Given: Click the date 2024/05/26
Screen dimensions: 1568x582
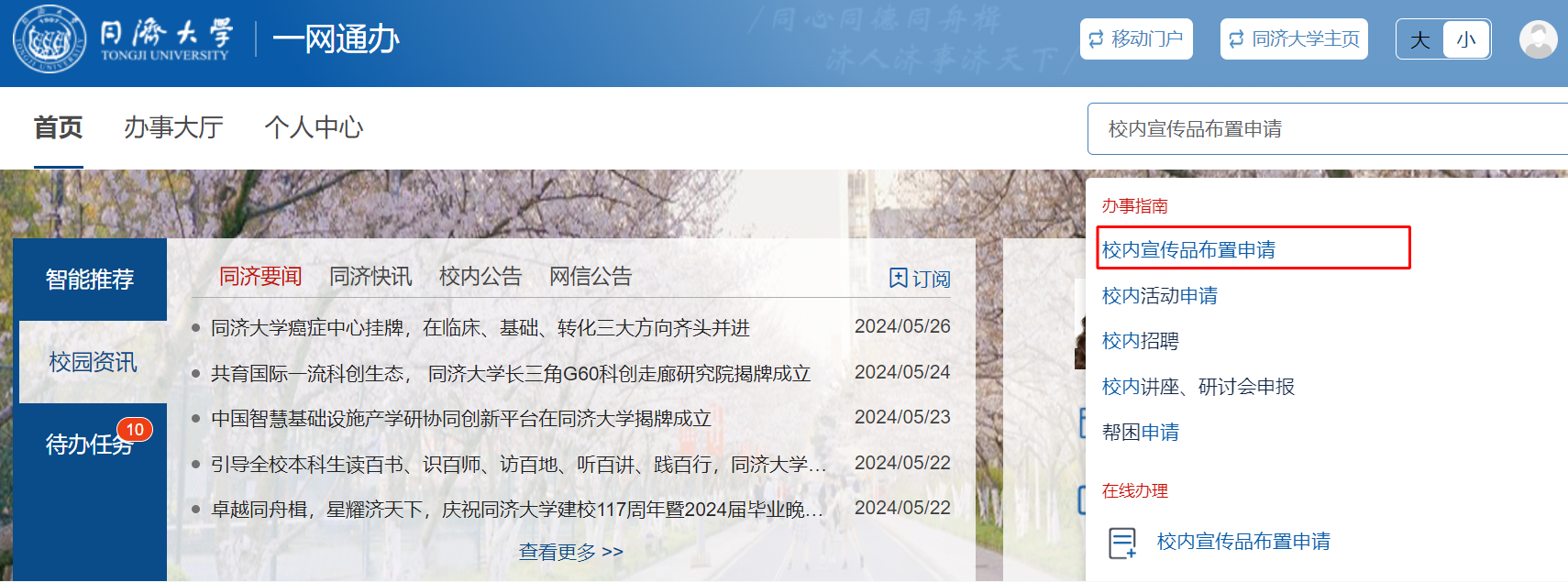Looking at the screenshot, I should click(902, 326).
